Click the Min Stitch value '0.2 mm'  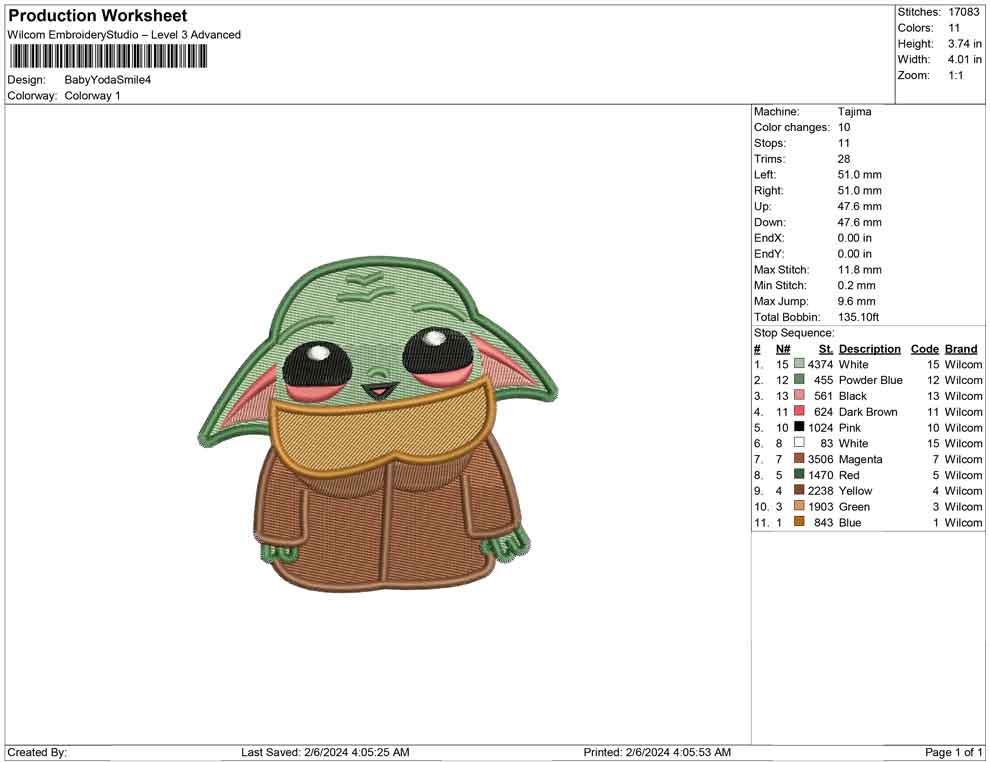[x=856, y=285]
